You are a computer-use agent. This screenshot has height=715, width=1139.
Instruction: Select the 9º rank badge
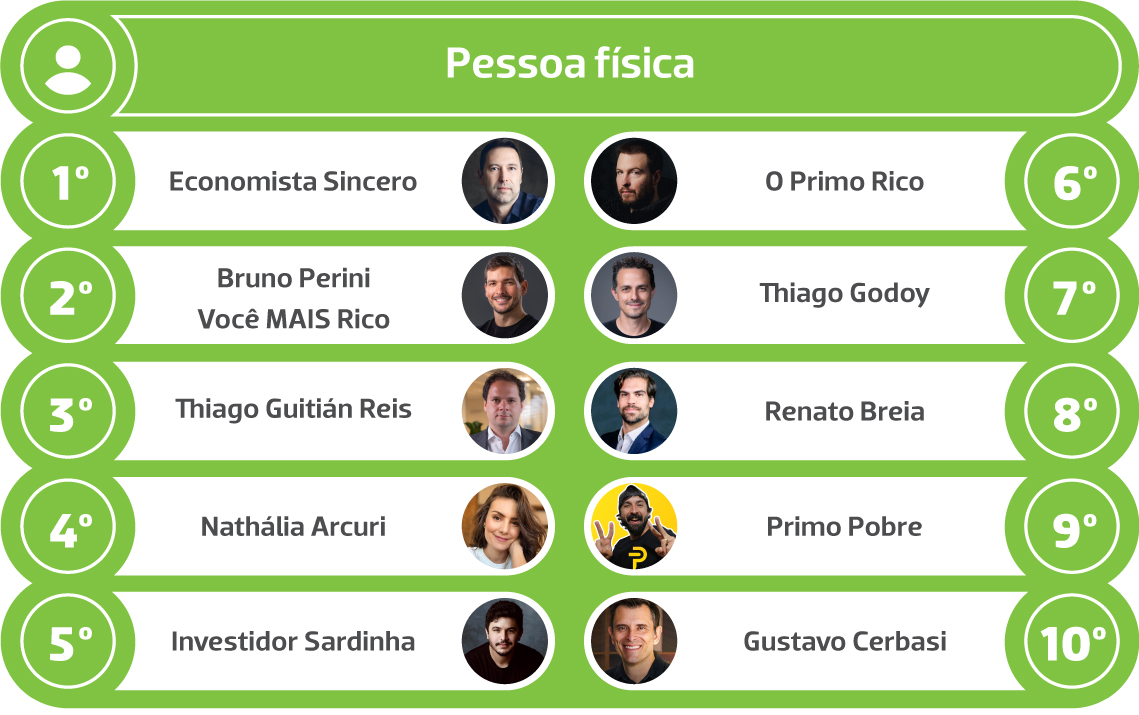point(1072,527)
